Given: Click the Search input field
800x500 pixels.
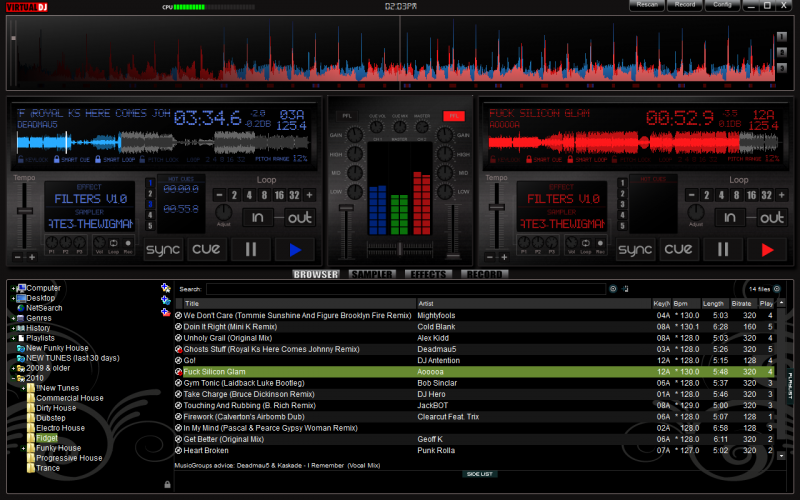Looking at the screenshot, I should coord(406,289).
